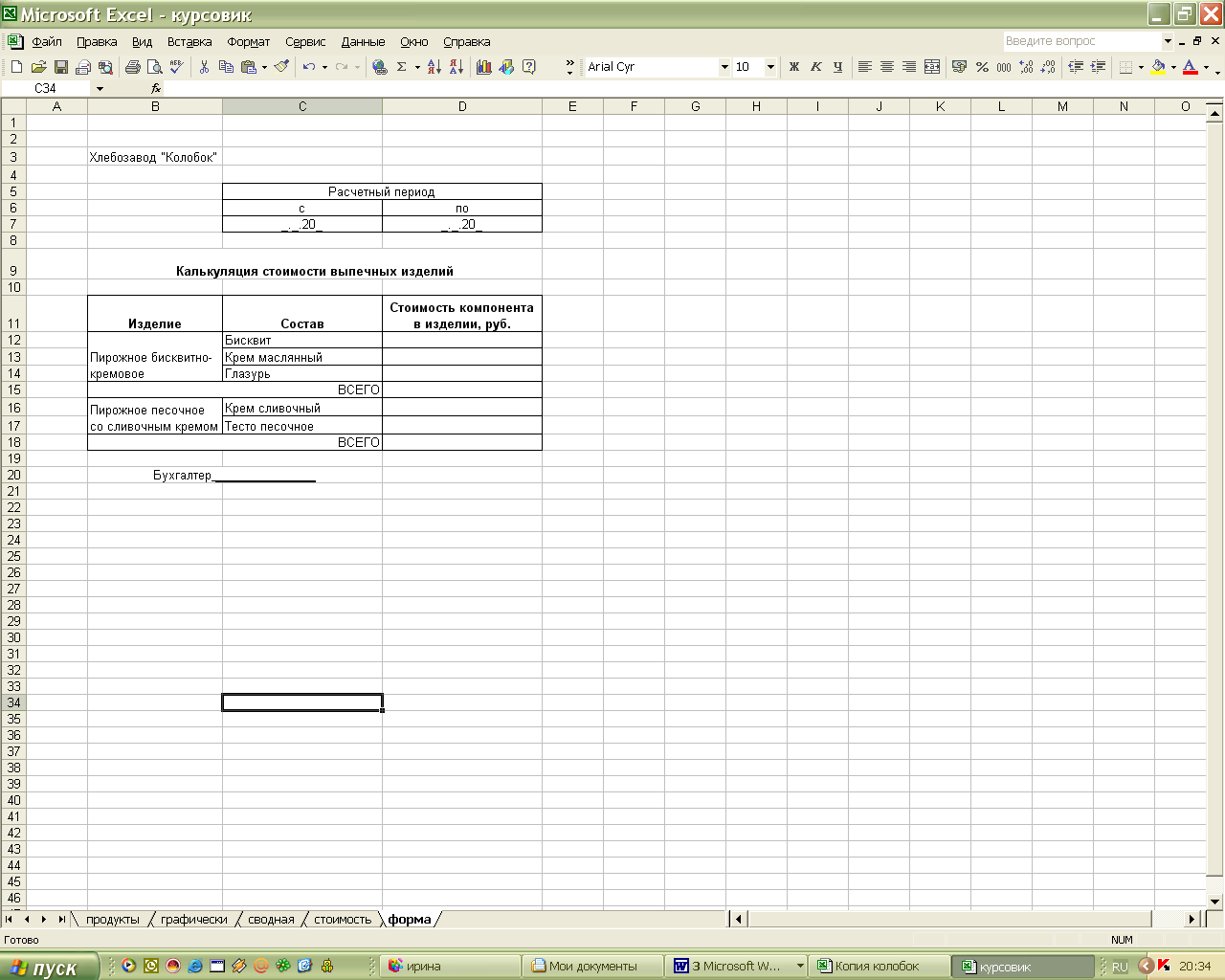Switch to the графически sheet tab
The image size is (1225, 980).
[194, 920]
